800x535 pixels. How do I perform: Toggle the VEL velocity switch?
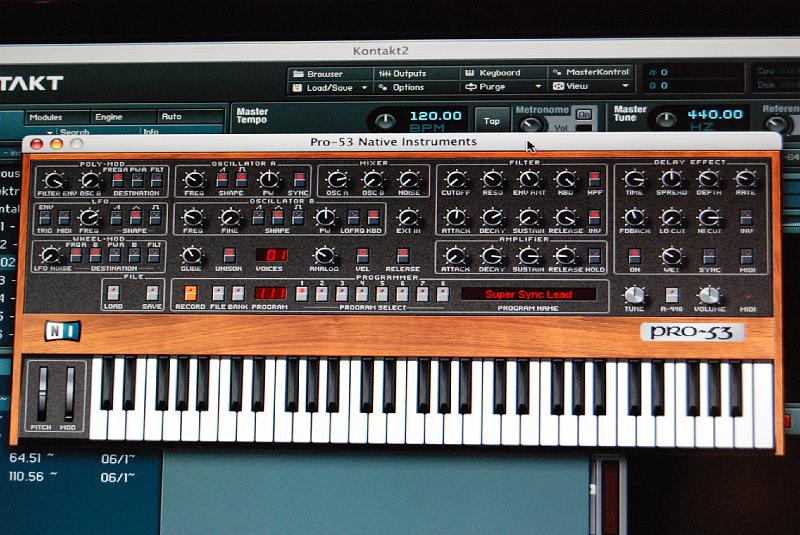point(362,255)
